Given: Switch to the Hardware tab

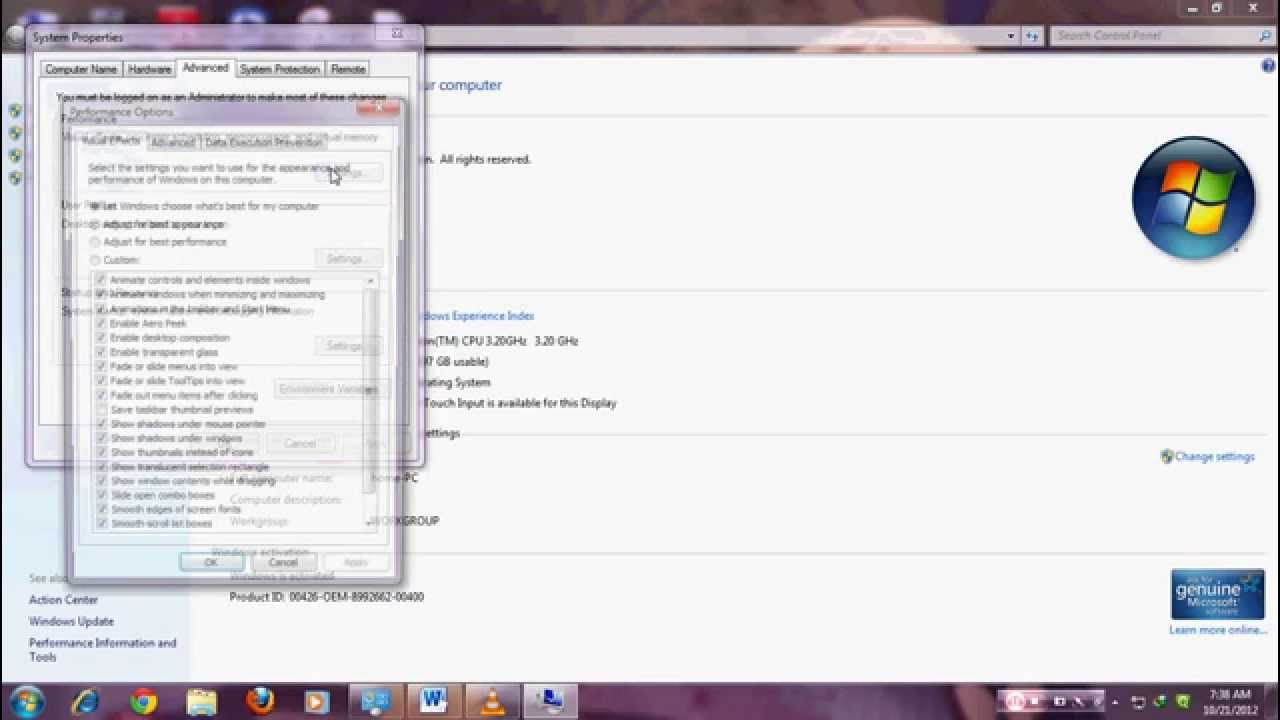Looking at the screenshot, I should point(149,69).
